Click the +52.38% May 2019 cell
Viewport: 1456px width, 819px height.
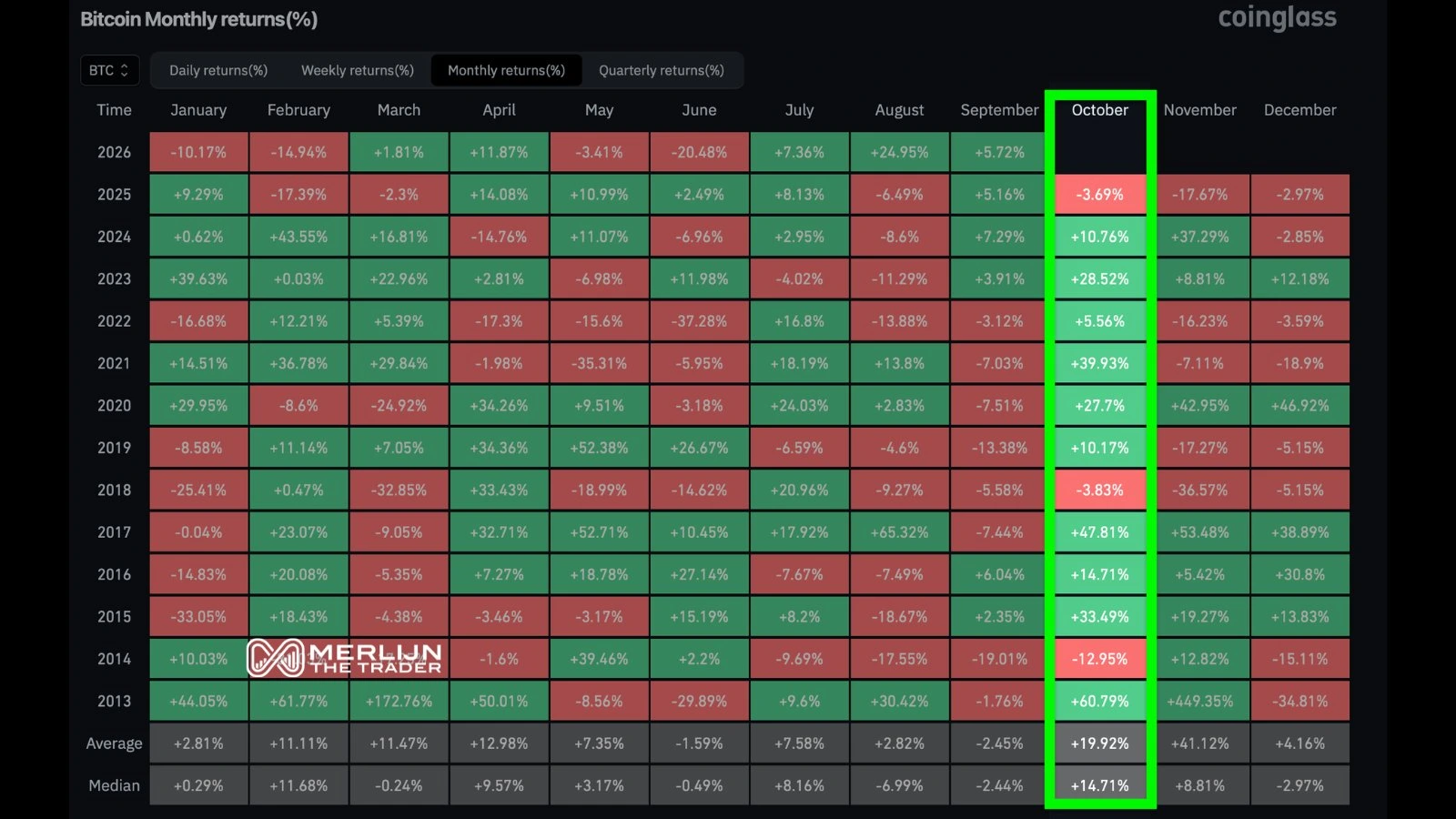(599, 448)
